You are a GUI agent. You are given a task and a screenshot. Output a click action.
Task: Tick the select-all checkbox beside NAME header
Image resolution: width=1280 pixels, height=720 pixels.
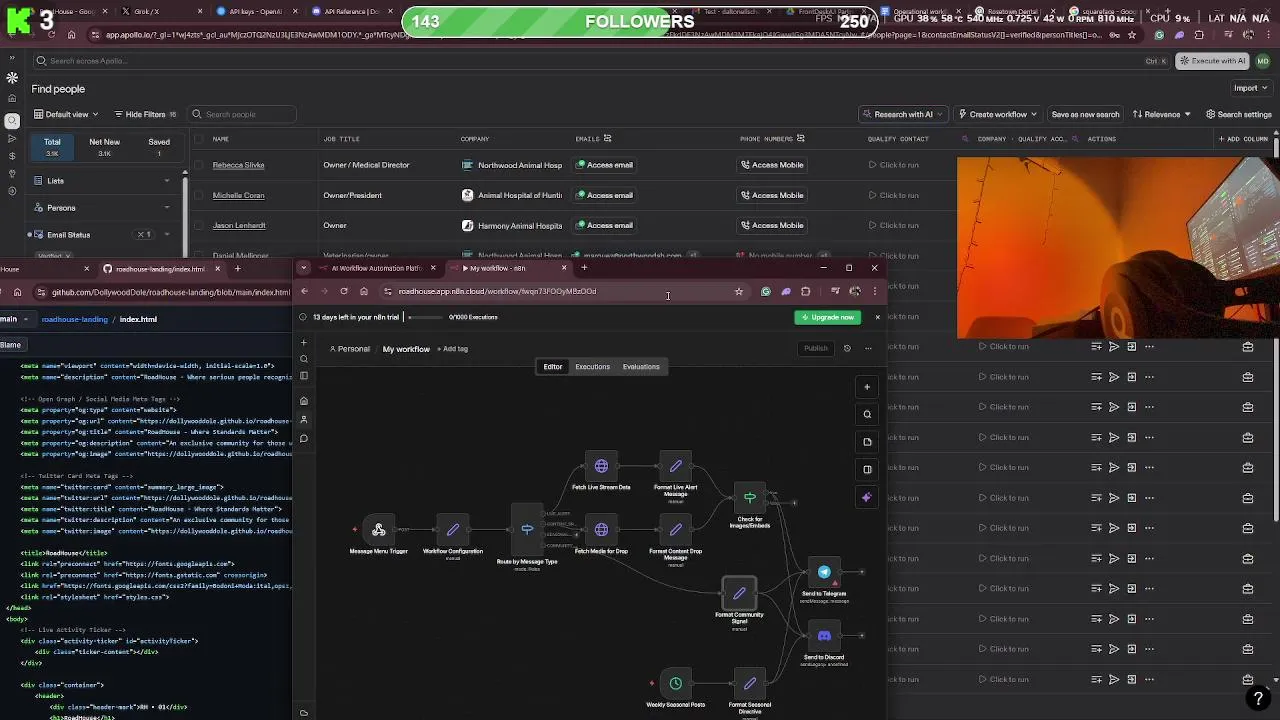point(199,139)
